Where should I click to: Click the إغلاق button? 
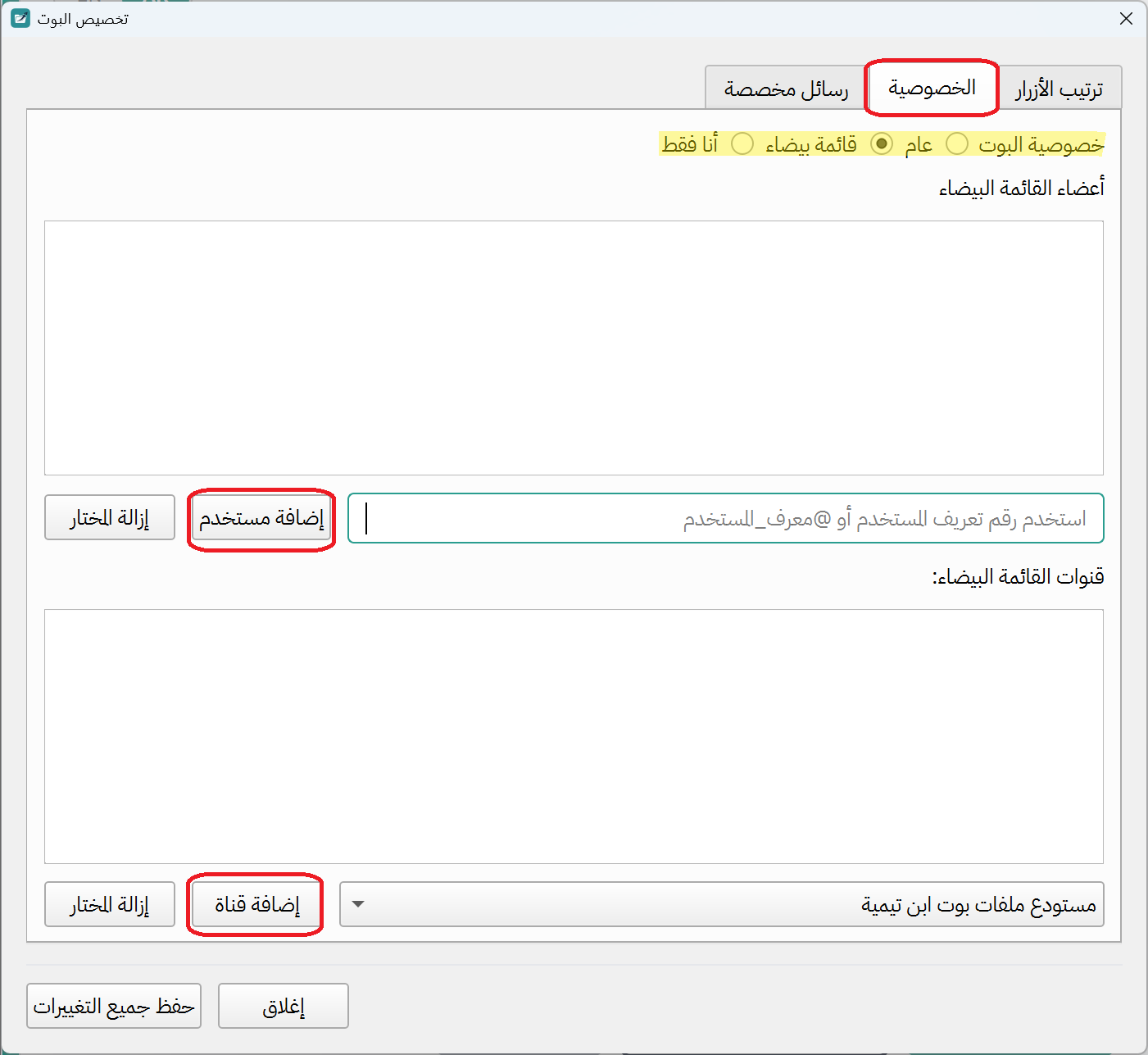pyautogui.click(x=283, y=1006)
